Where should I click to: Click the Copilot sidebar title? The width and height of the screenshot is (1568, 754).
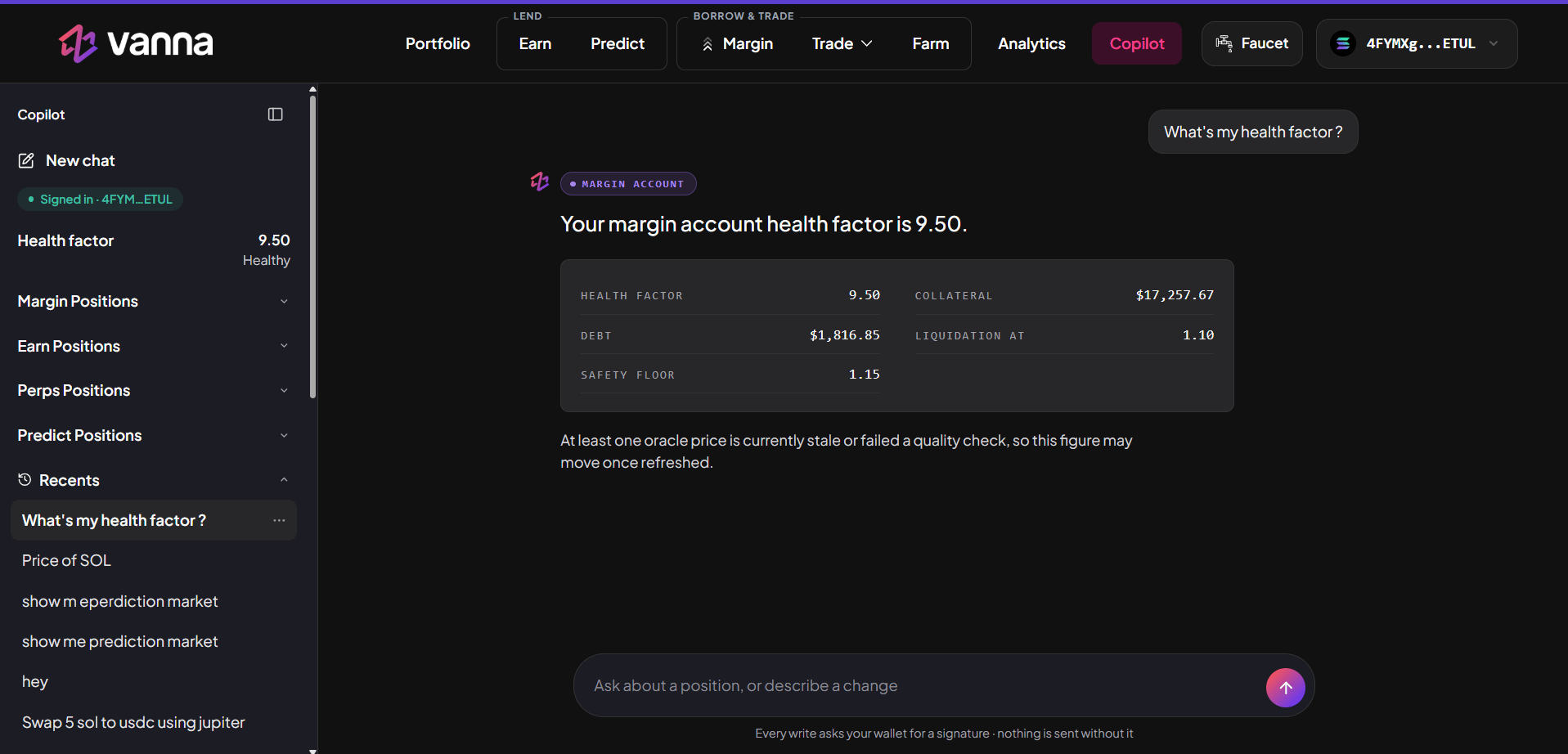point(41,114)
